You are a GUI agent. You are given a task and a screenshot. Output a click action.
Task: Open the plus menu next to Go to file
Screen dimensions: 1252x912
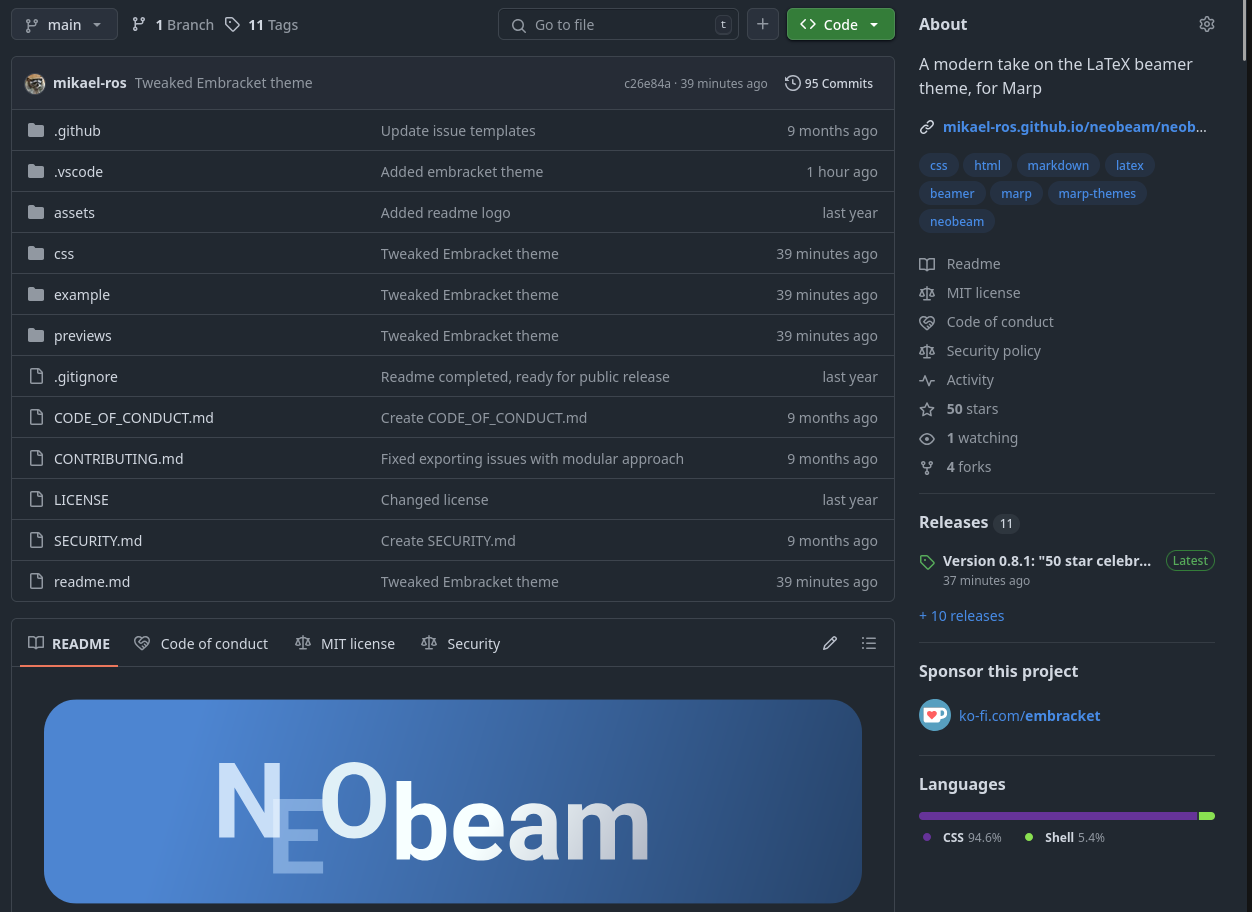tap(763, 24)
